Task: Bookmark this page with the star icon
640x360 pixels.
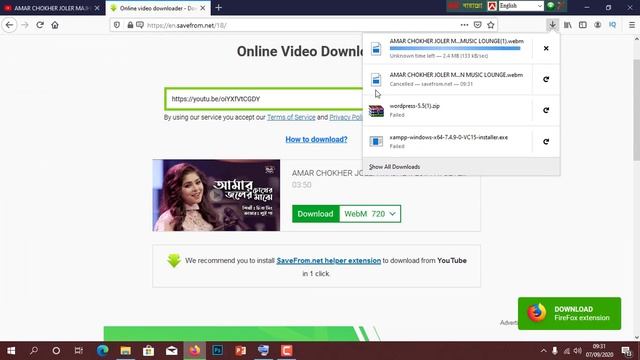Action: tap(491, 25)
